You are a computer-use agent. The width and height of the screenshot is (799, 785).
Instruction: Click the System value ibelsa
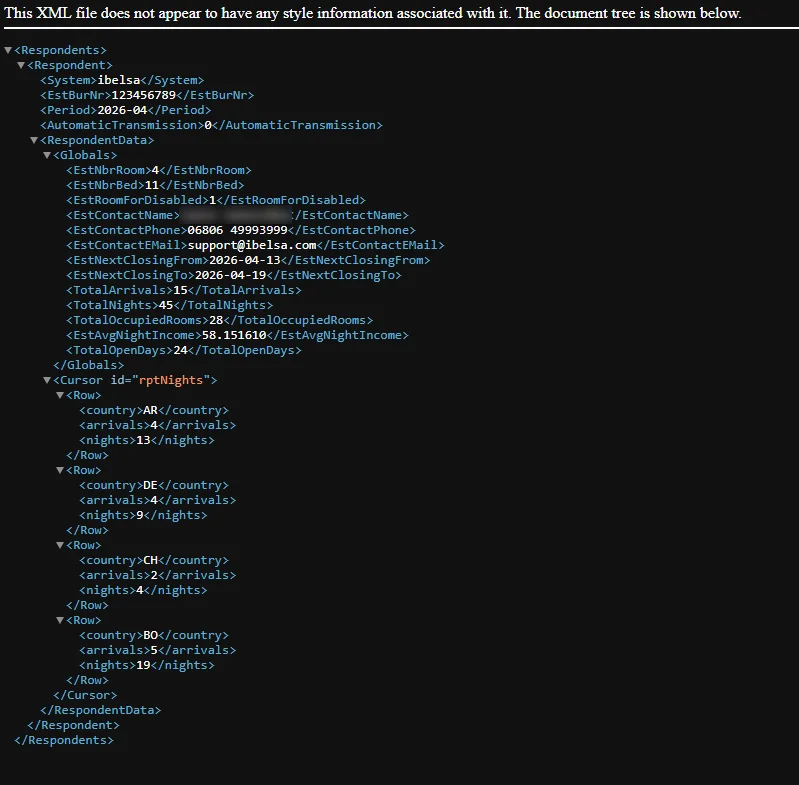tap(118, 80)
